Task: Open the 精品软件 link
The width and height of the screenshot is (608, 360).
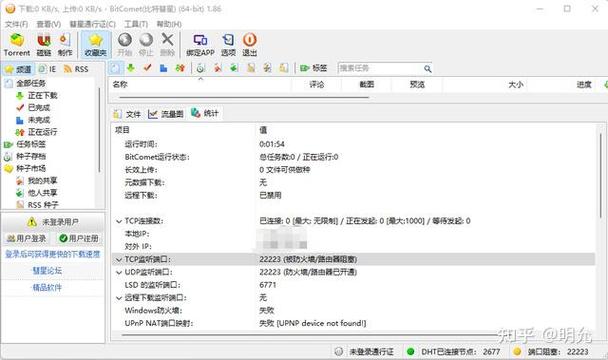Action: coord(47,287)
